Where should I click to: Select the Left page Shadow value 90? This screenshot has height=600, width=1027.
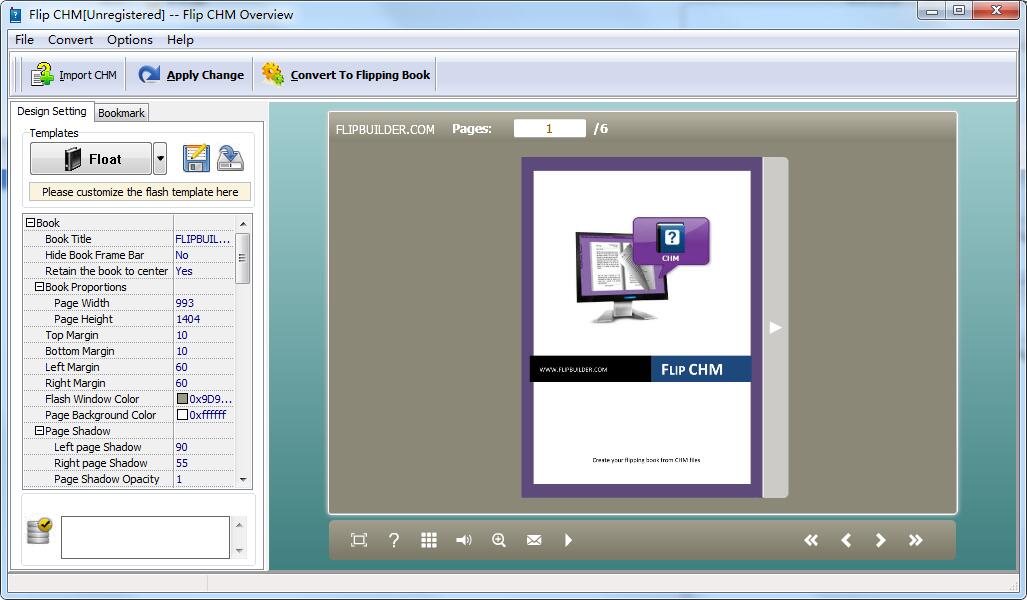click(203, 447)
